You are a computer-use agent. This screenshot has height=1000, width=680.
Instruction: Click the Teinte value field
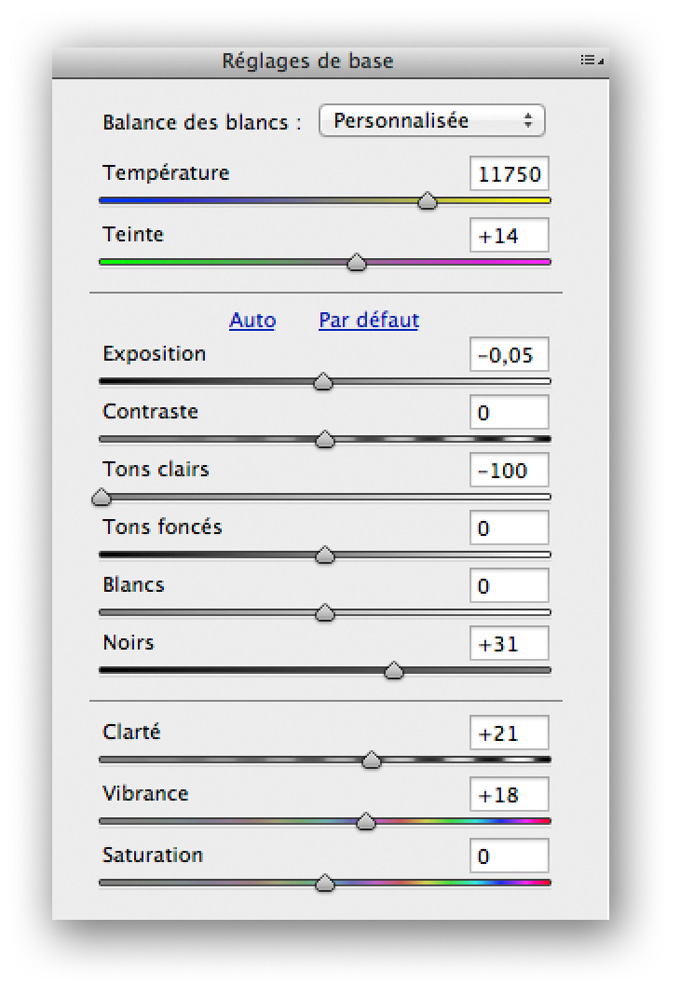click(x=509, y=235)
